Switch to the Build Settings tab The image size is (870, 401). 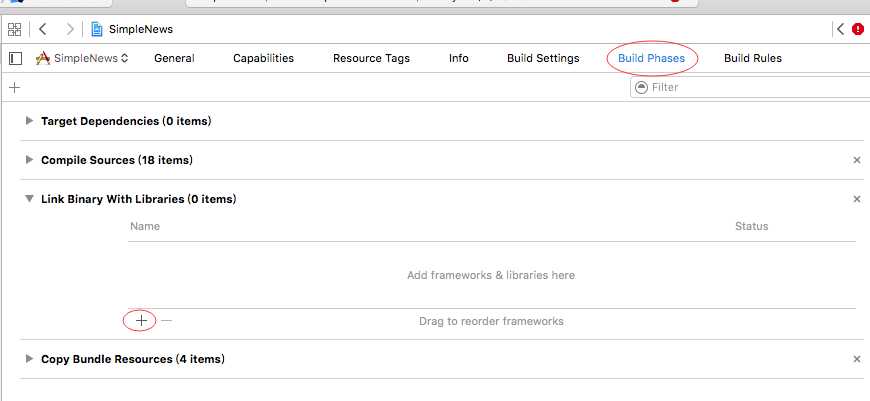[543, 58]
